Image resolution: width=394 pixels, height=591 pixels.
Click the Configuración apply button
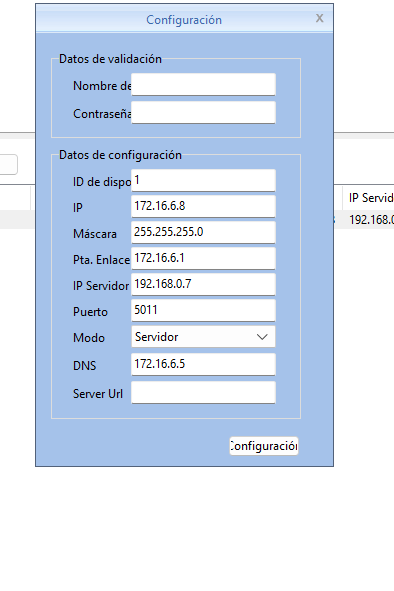click(264, 446)
